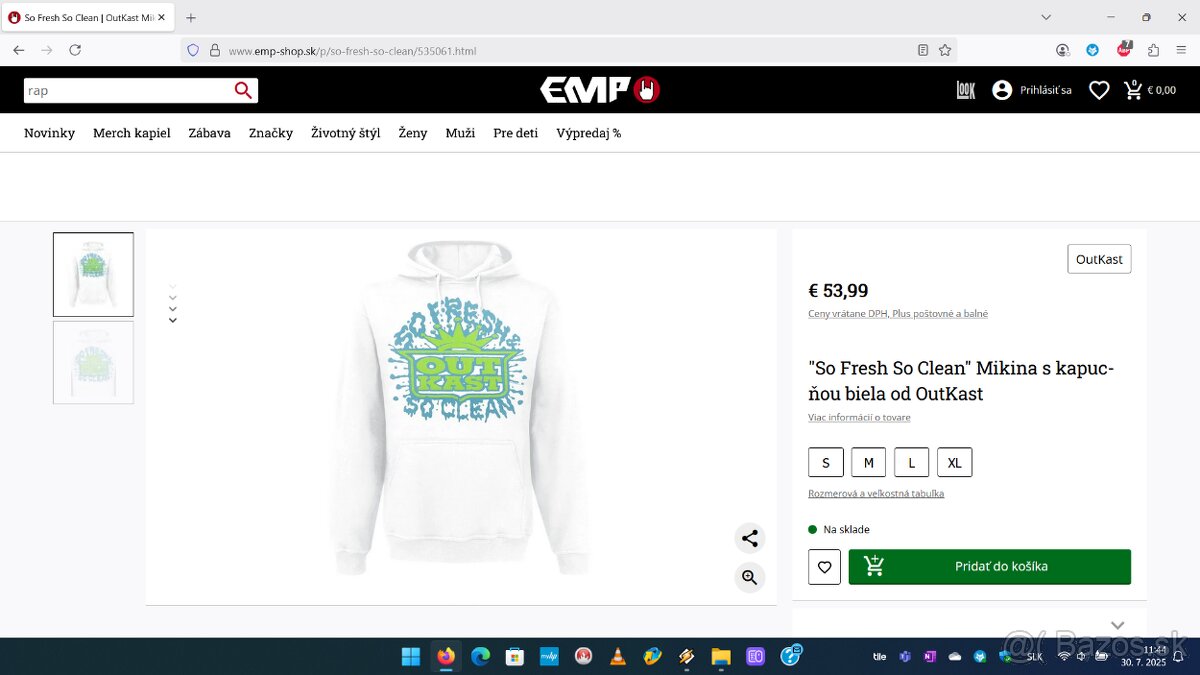The image size is (1200, 675).
Task: Open the LOOK icon in header
Action: coord(966,90)
